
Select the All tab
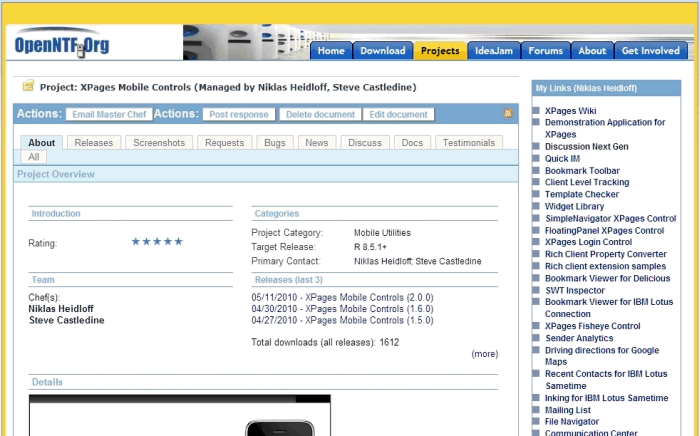point(33,157)
